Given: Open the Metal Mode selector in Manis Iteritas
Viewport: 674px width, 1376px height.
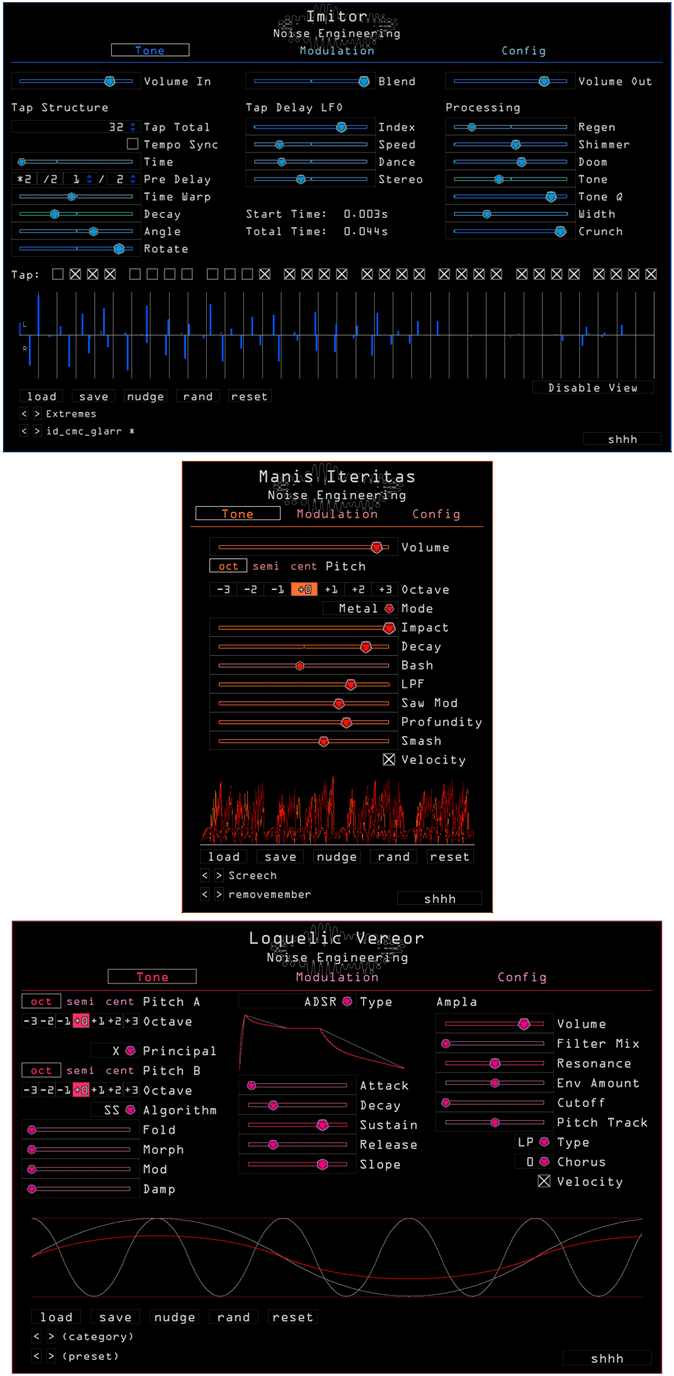Looking at the screenshot, I should click(x=360, y=609).
